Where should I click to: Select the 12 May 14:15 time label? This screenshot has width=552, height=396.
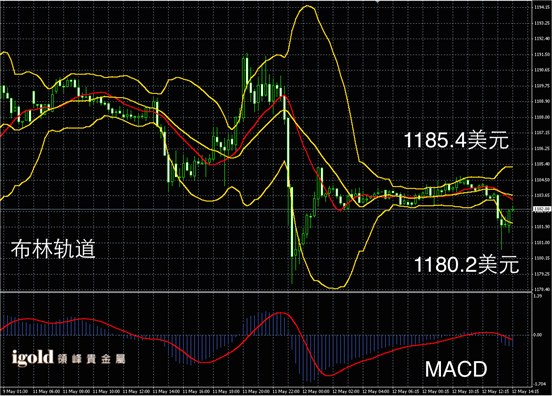[x=522, y=391]
